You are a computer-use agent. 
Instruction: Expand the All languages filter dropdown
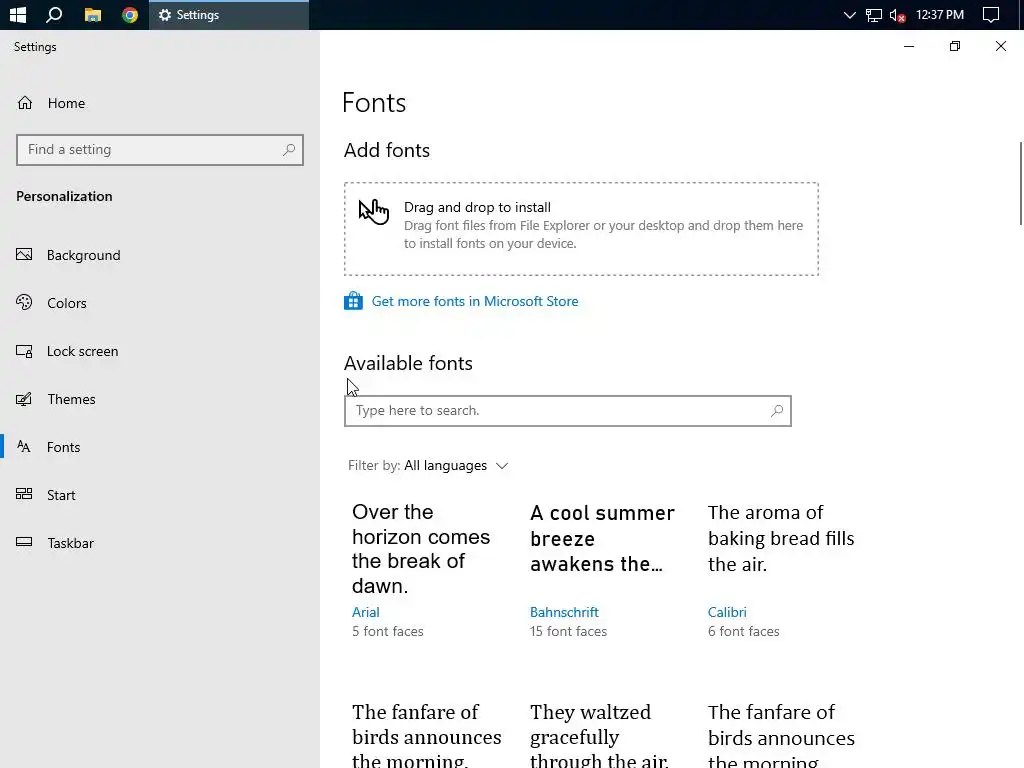[456, 466]
